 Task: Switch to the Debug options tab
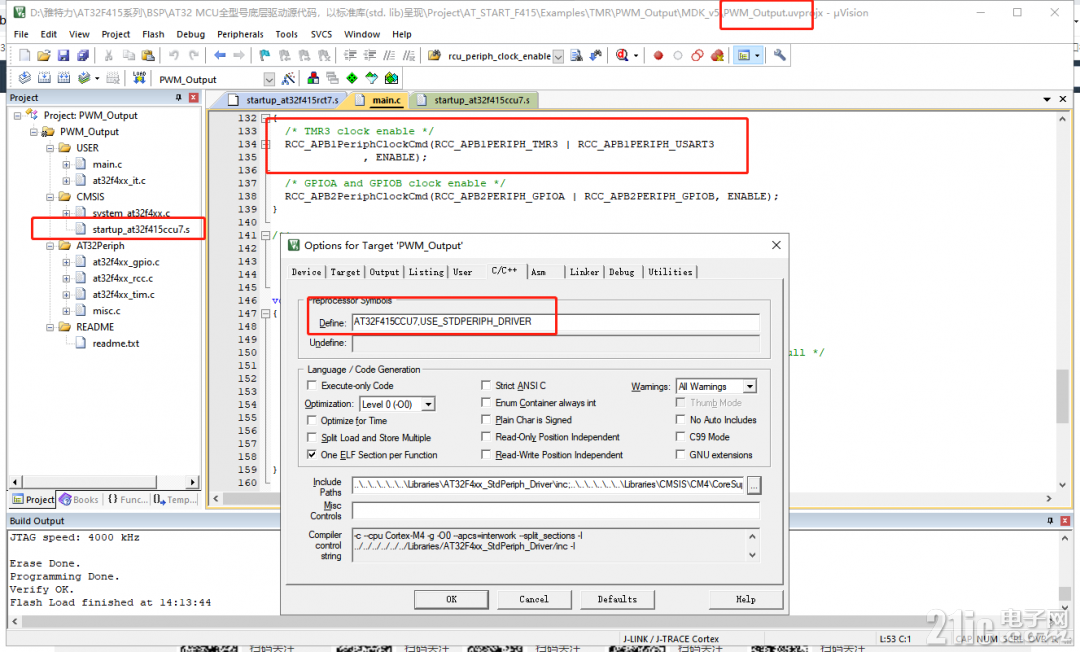(621, 272)
